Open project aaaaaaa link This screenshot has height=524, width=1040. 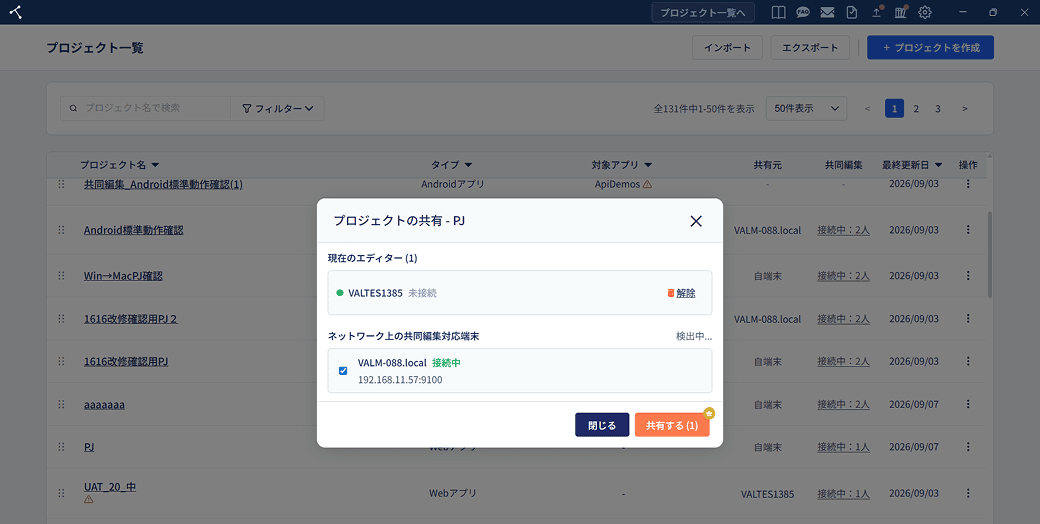pyautogui.click(x=104, y=405)
